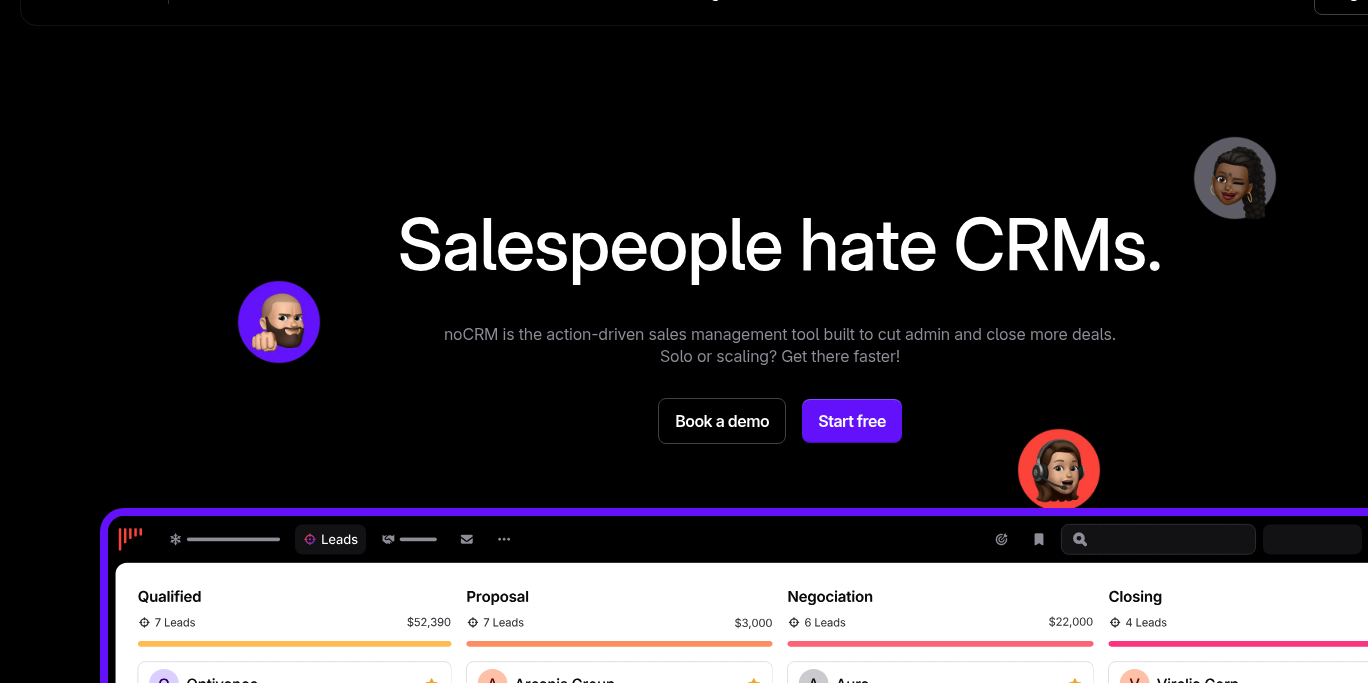Switch to the Leads tab

[330, 539]
